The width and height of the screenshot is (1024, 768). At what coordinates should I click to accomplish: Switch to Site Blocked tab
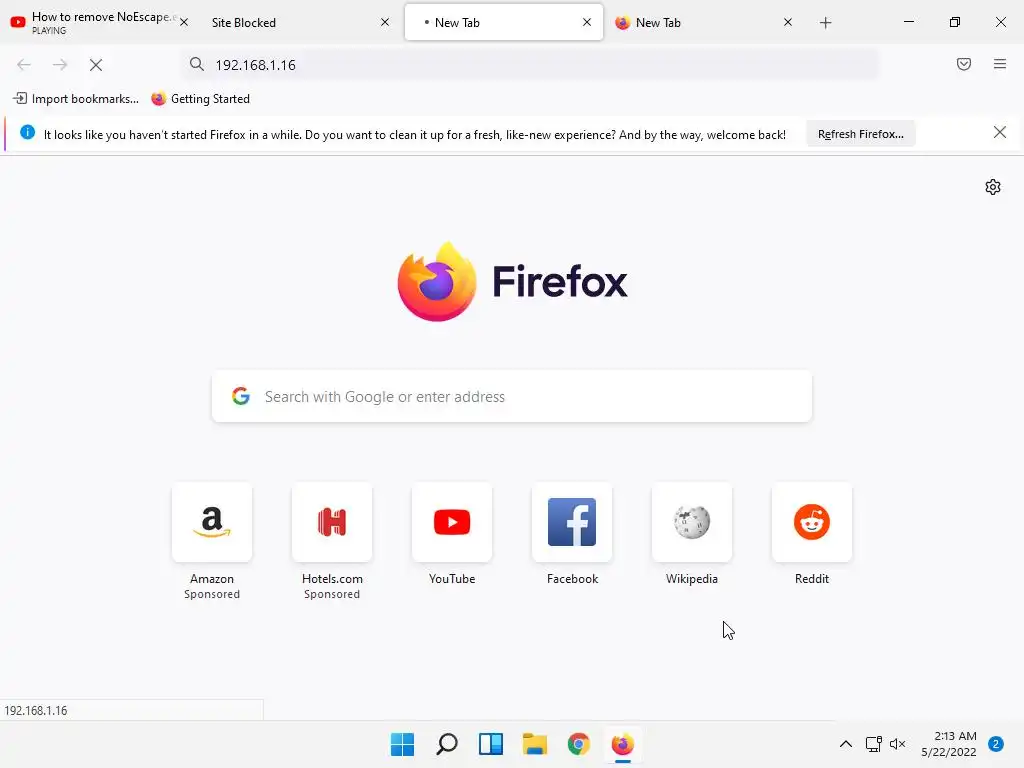pyautogui.click(x=294, y=22)
